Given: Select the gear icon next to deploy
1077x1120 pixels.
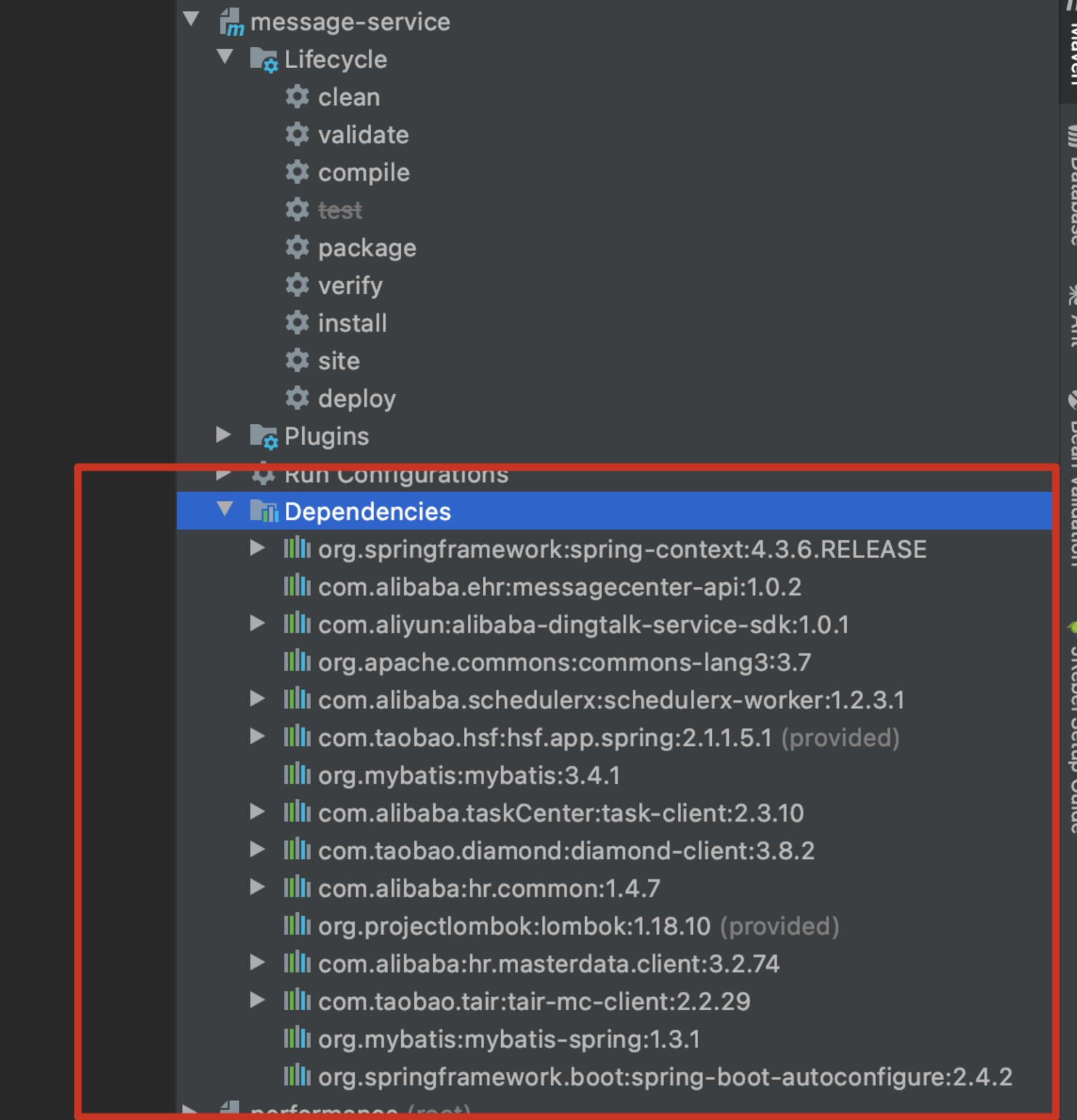Looking at the screenshot, I should (297, 398).
